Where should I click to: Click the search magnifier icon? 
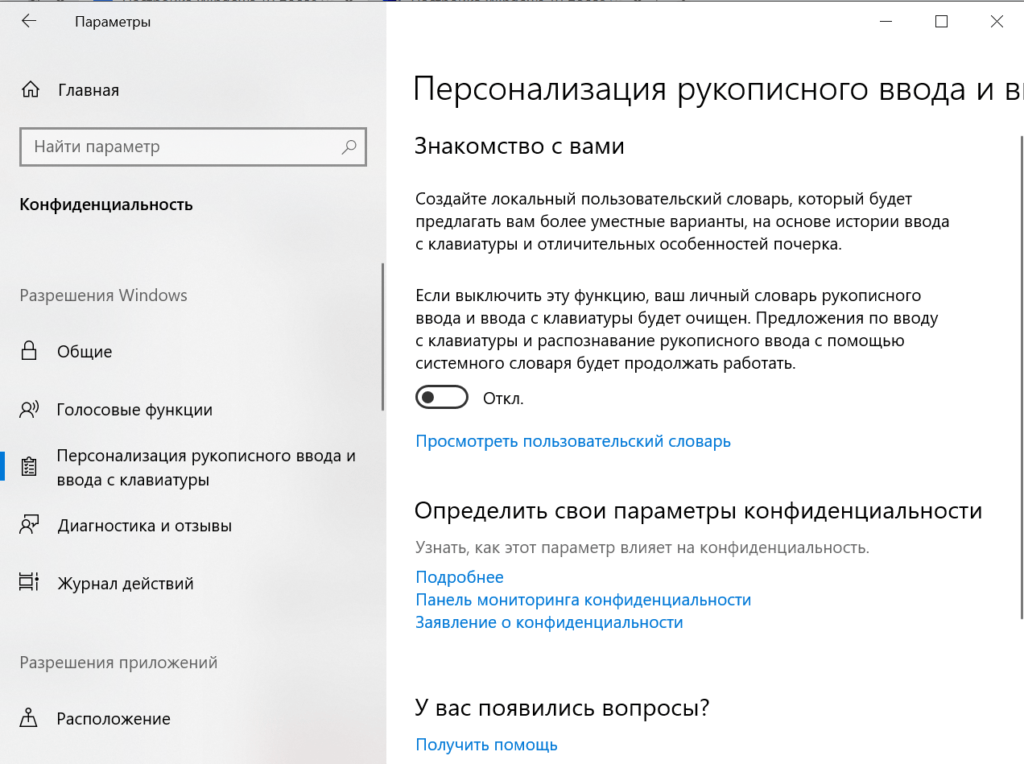pyautogui.click(x=349, y=147)
